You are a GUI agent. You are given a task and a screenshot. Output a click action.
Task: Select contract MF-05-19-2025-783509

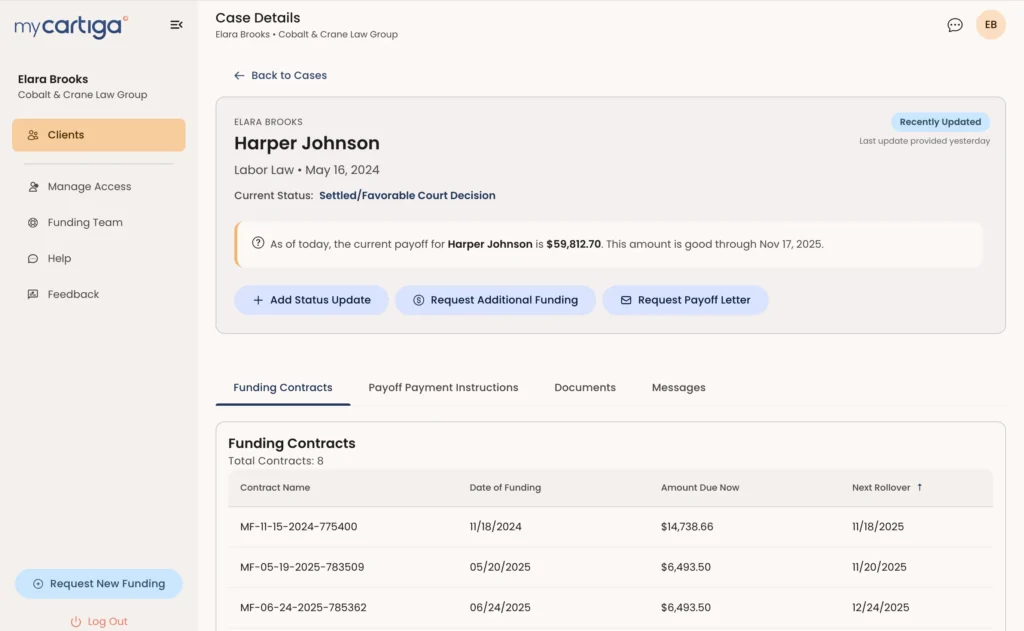pos(302,568)
